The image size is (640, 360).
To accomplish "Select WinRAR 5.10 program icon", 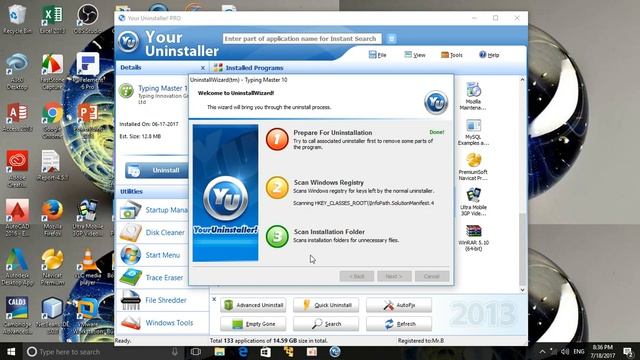I will 473,238.
